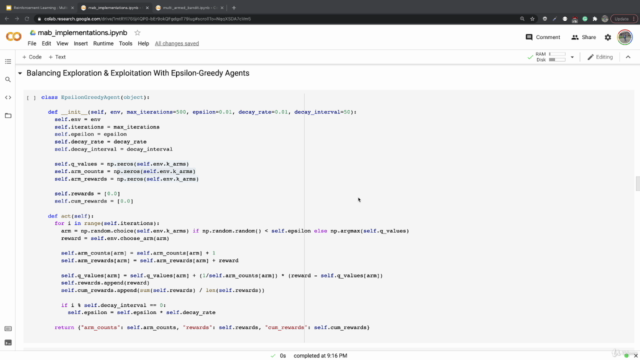Click the browser forward arrow

coord(17,19)
